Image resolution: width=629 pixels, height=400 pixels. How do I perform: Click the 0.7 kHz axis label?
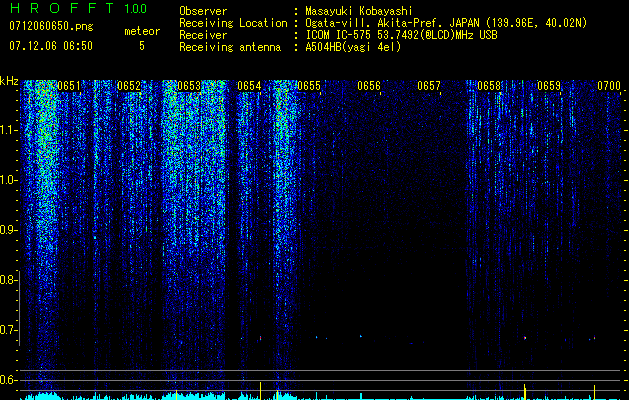(7, 330)
